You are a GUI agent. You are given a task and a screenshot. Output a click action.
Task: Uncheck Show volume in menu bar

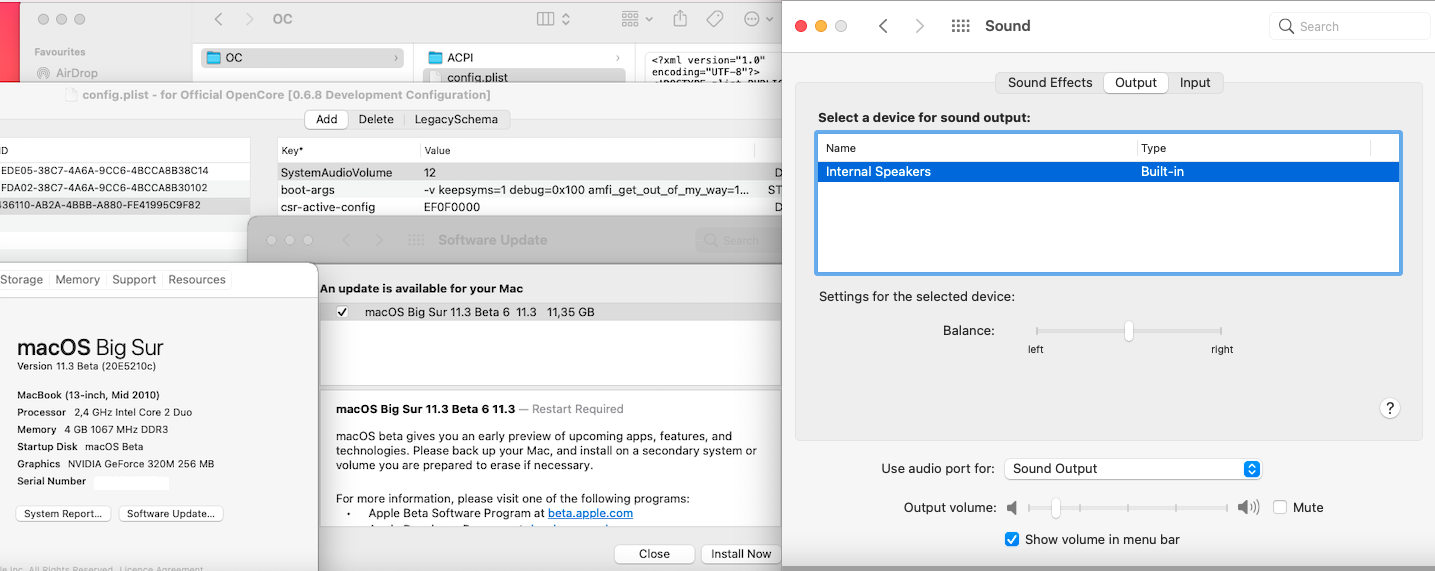[x=1012, y=540]
